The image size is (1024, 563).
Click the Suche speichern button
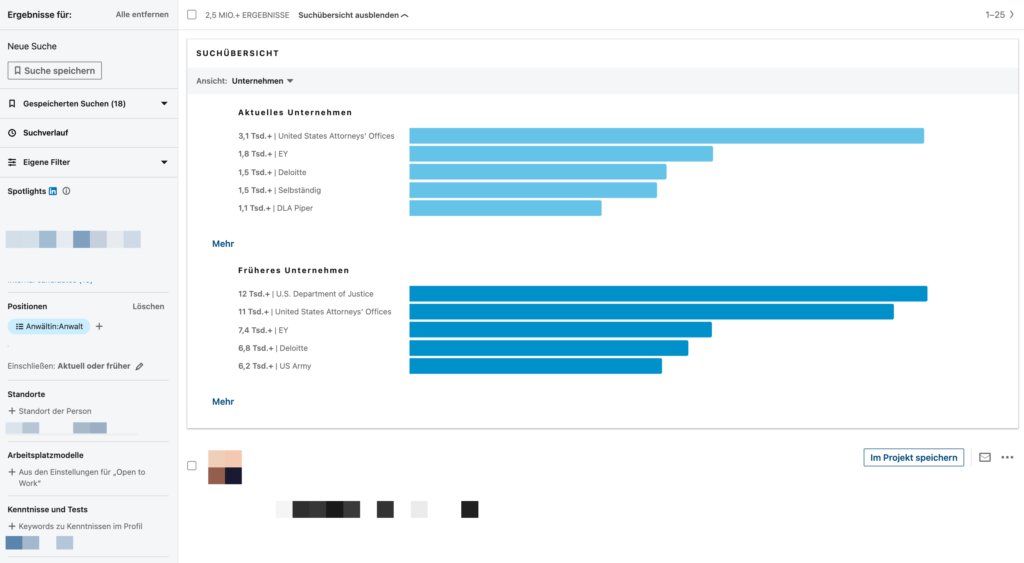tap(55, 71)
